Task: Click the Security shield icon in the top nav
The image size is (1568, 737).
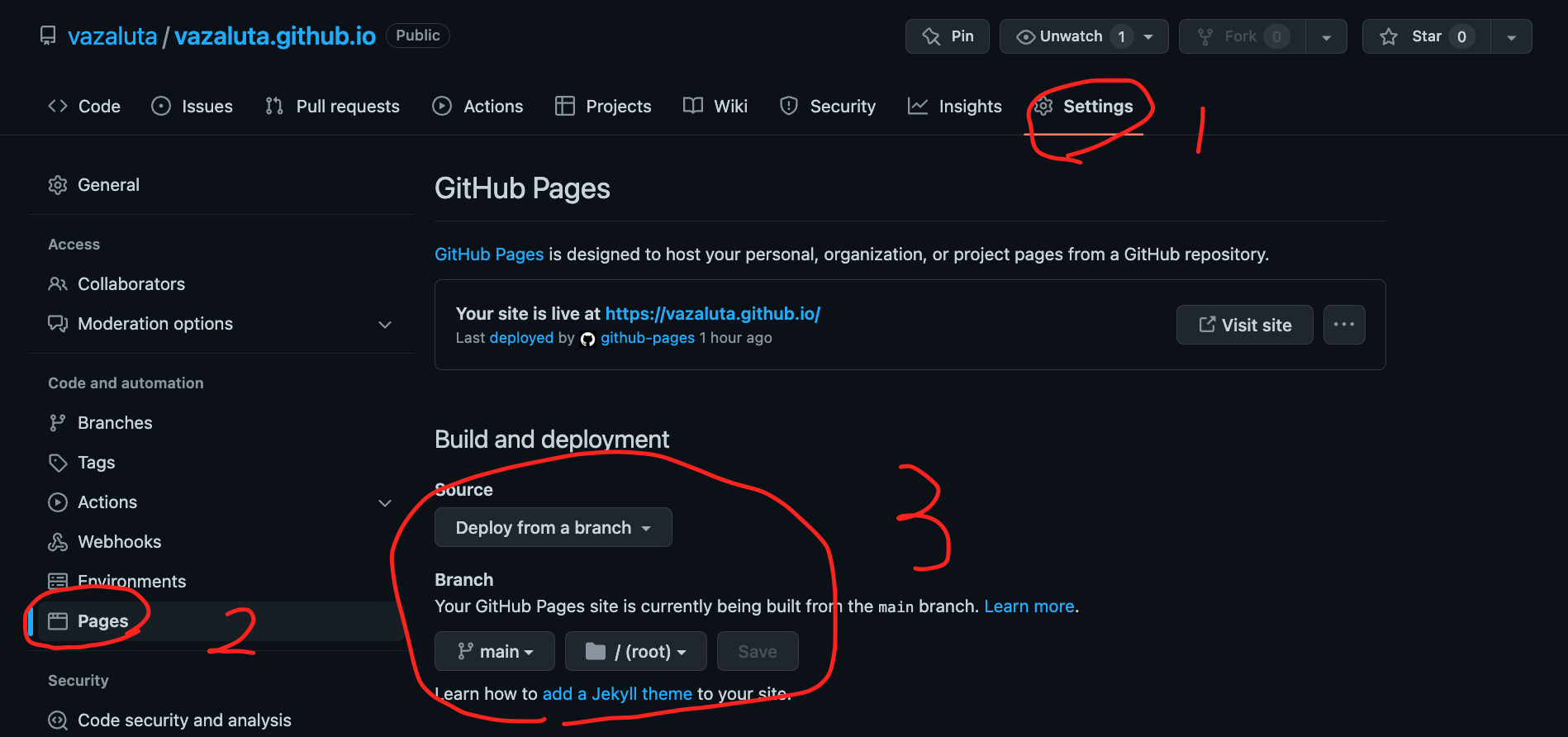Action: click(x=789, y=106)
